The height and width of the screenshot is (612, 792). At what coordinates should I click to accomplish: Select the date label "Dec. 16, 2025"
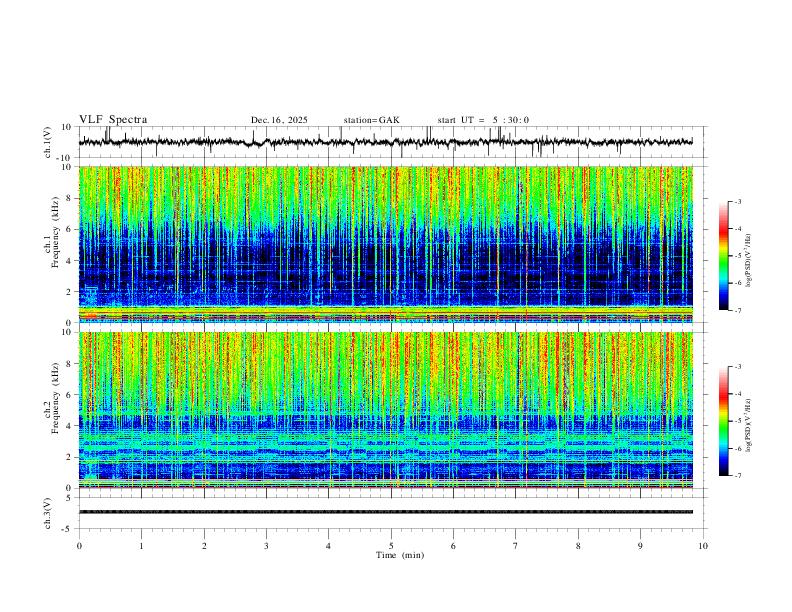click(279, 120)
